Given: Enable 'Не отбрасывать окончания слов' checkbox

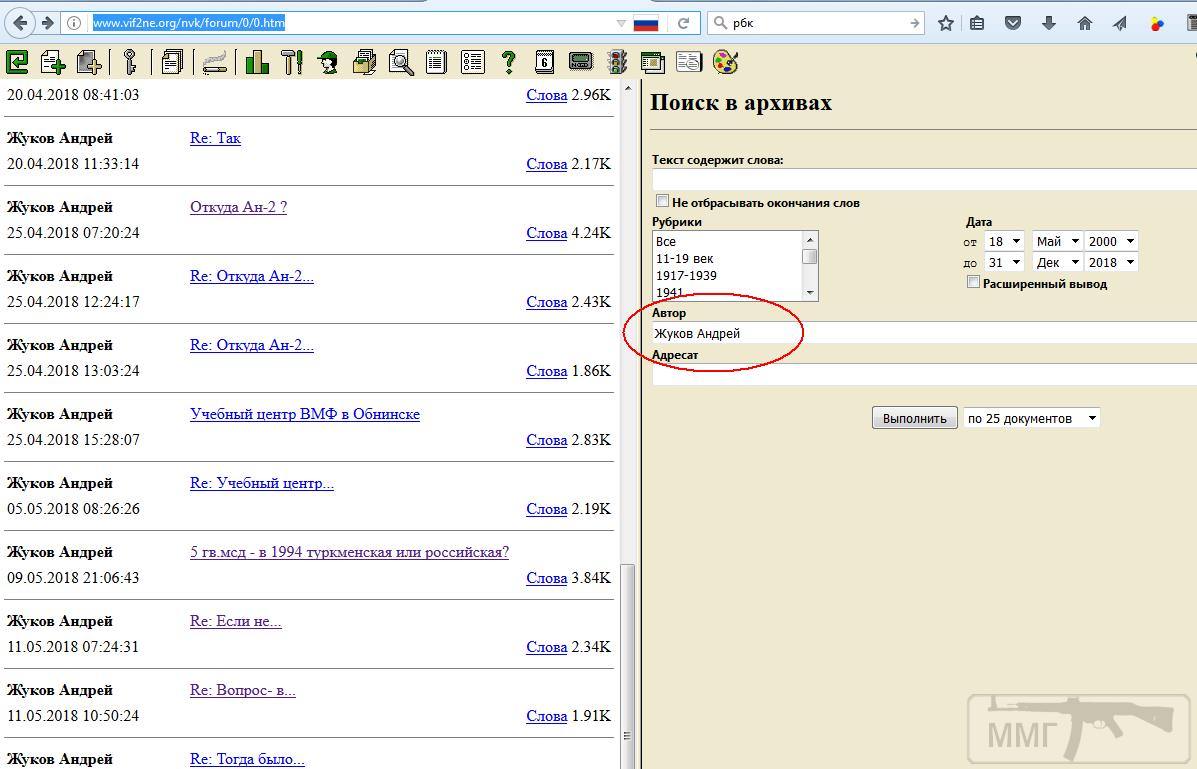Looking at the screenshot, I should pos(662,202).
